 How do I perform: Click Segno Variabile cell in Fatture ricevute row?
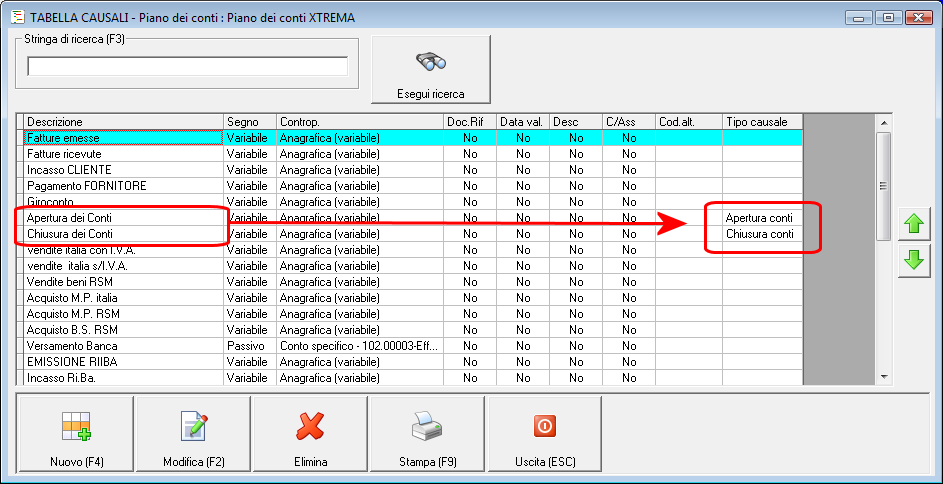tap(250, 154)
